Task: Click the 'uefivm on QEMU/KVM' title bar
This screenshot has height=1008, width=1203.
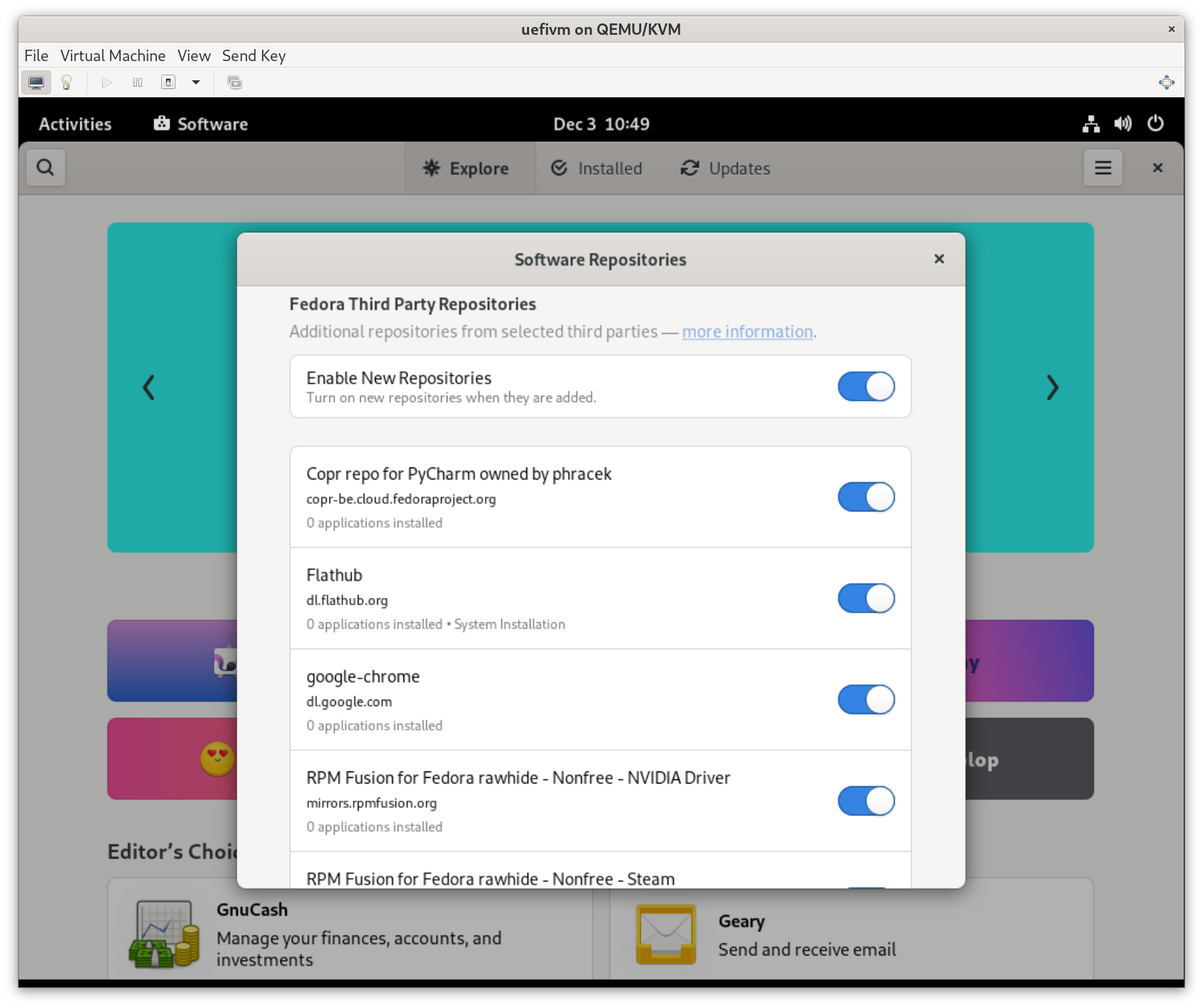Action: (601, 29)
